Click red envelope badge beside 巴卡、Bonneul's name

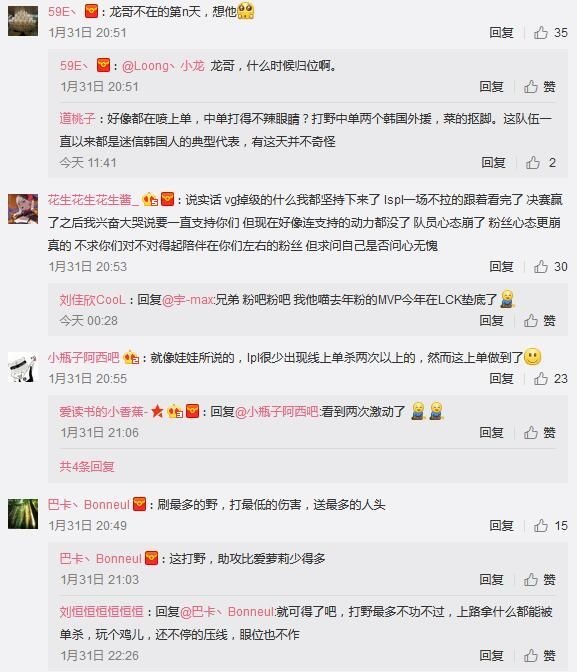[x=140, y=504]
